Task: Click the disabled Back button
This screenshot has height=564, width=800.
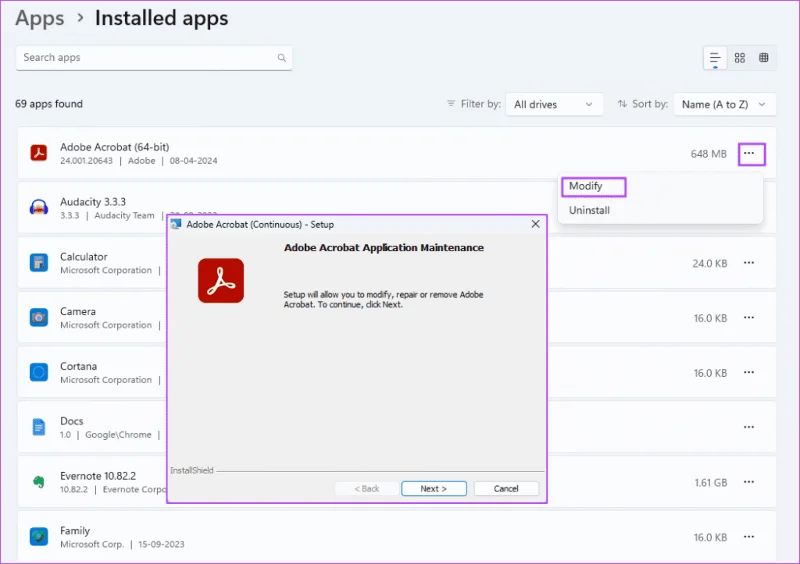Action: point(367,488)
